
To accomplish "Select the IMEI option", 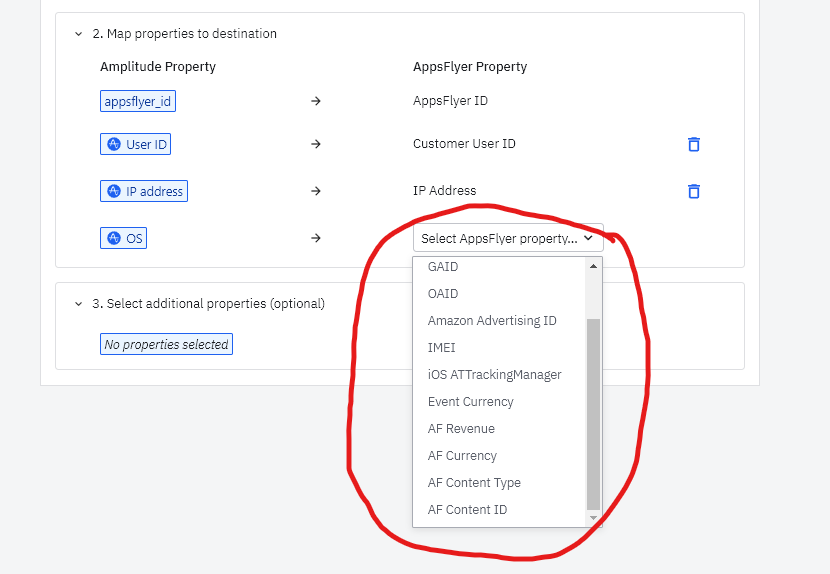I will point(442,348).
